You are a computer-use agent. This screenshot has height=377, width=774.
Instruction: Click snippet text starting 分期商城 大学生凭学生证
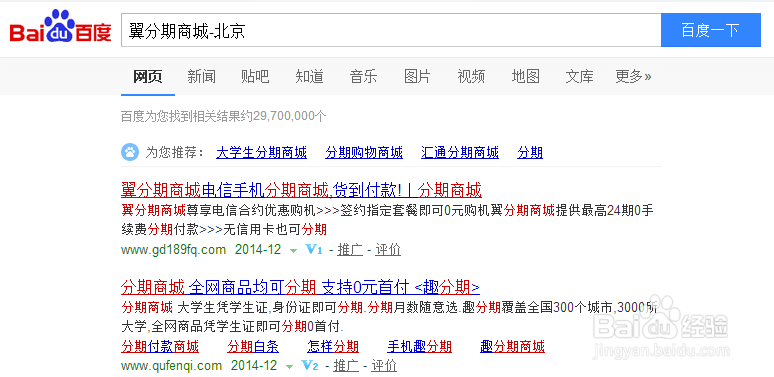389,317
